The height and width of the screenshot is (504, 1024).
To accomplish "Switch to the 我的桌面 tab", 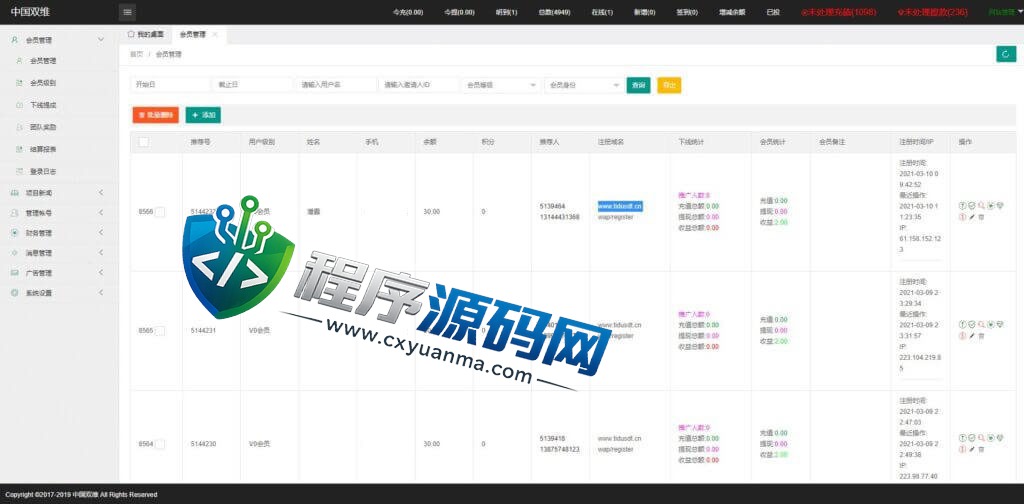I will tap(146, 35).
